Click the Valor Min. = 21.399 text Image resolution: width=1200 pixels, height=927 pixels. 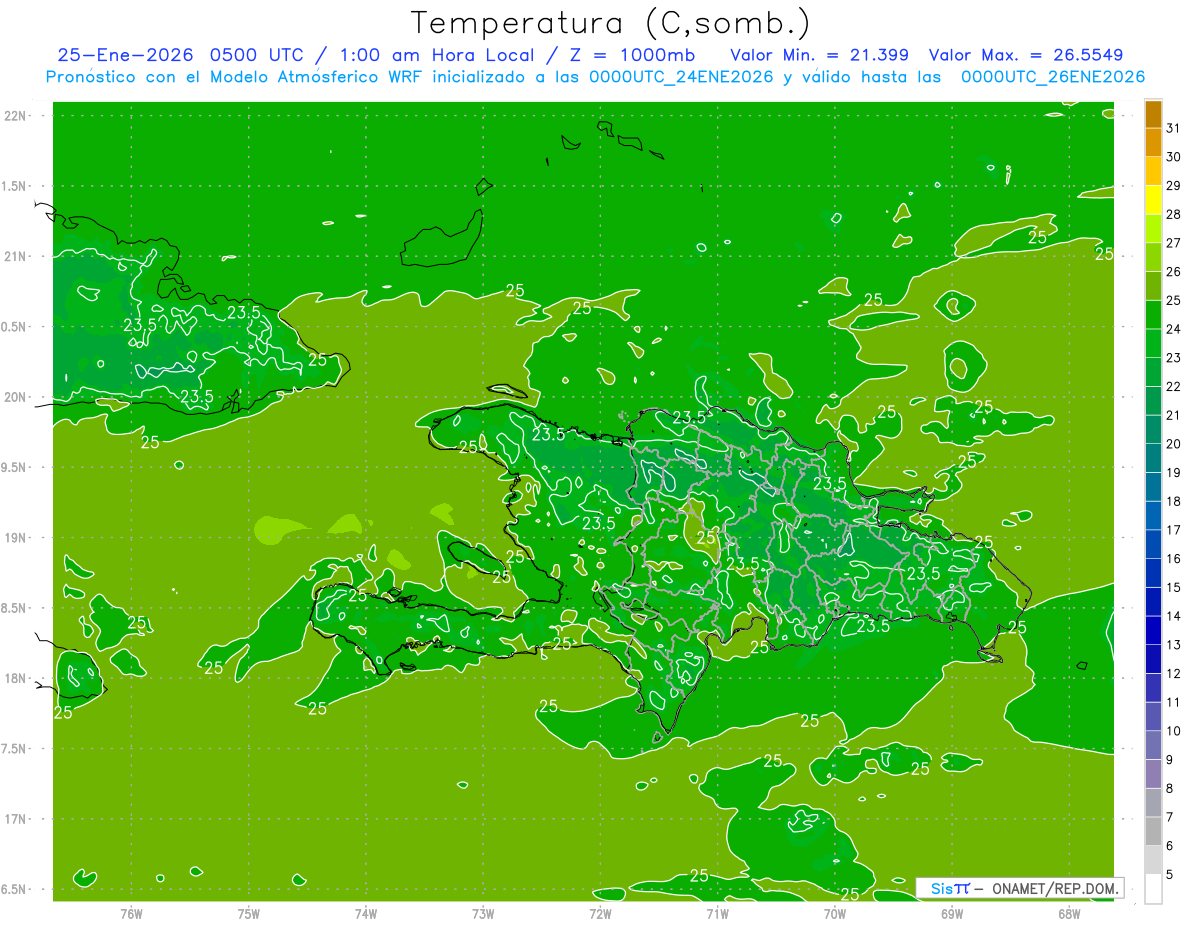click(x=819, y=55)
